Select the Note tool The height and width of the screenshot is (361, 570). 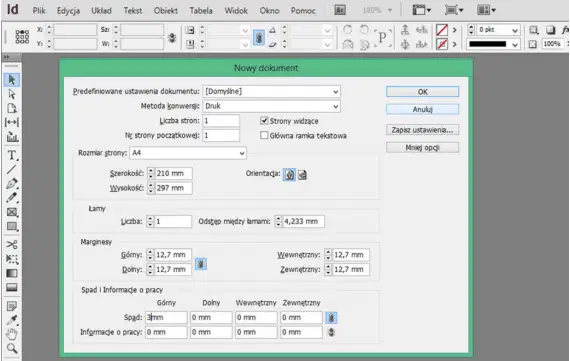(x=12, y=306)
